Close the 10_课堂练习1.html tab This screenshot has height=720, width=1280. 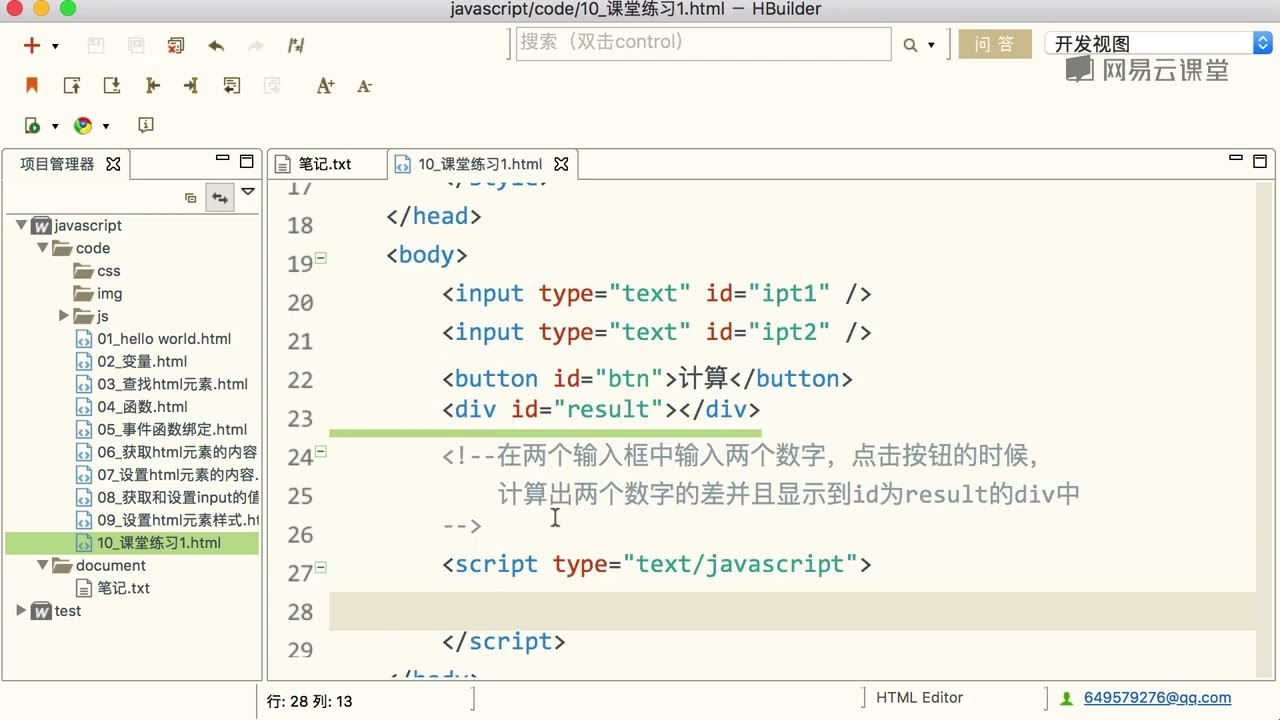561,164
